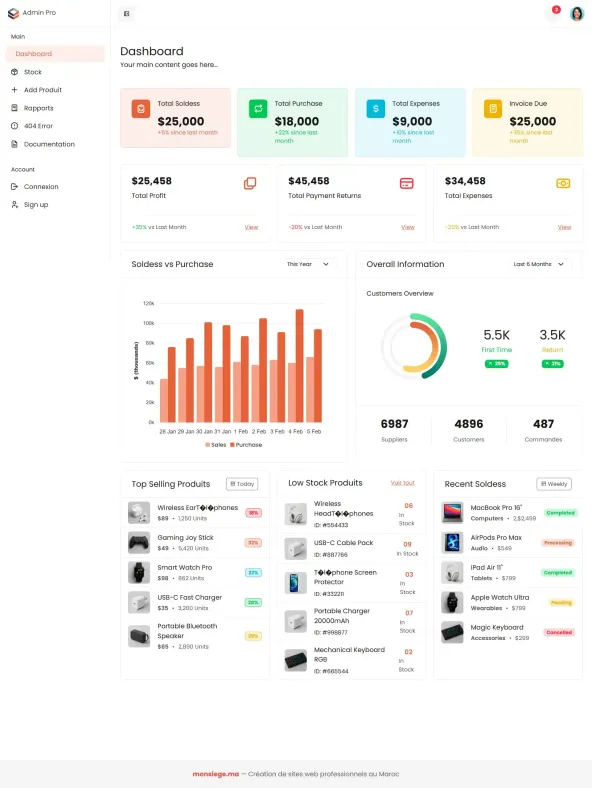Click Processing badge on AirPods Pro Max
592x788 pixels.
558,543
